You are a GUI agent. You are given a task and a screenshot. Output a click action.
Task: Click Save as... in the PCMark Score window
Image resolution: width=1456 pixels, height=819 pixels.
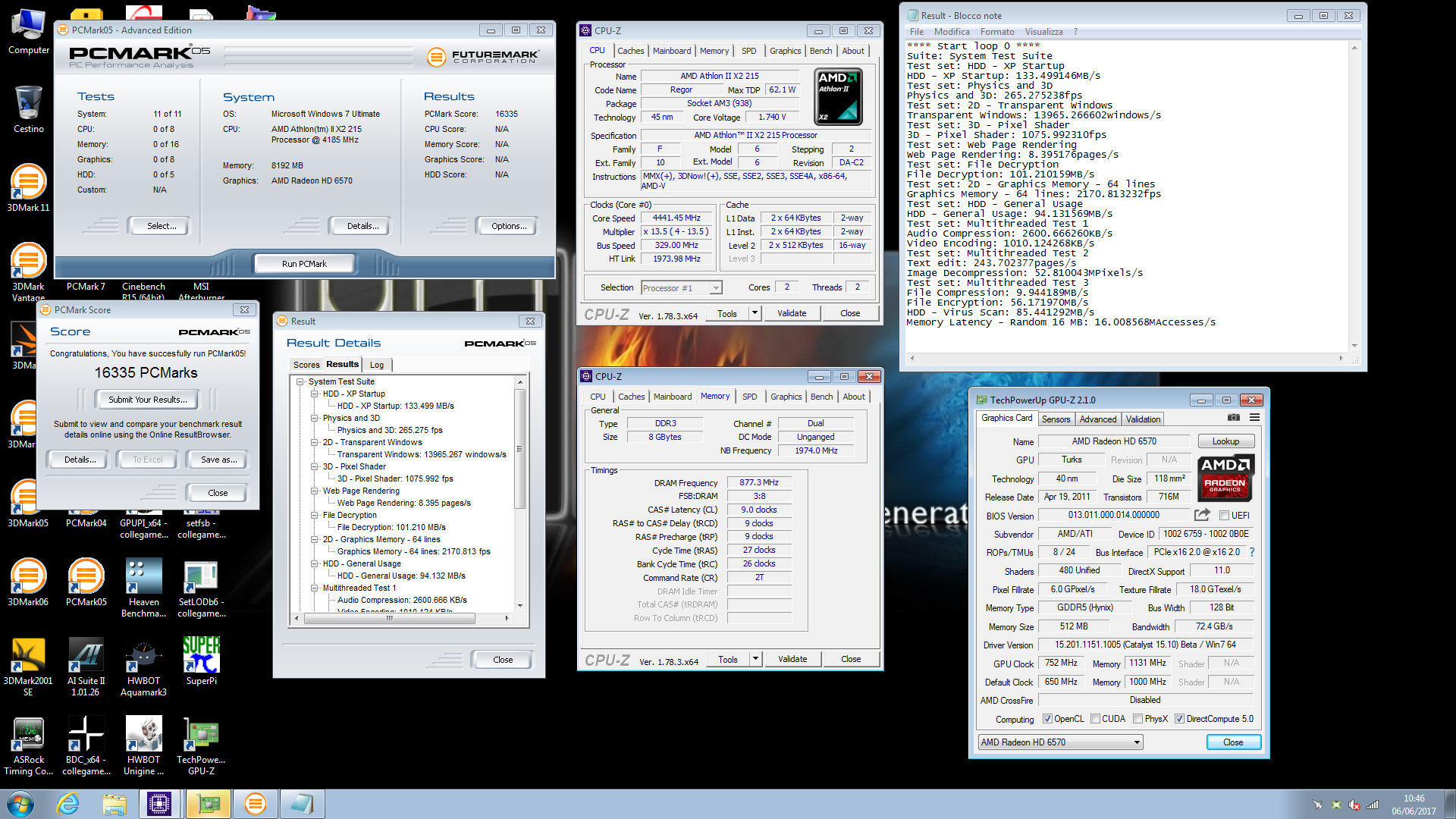[x=218, y=460]
